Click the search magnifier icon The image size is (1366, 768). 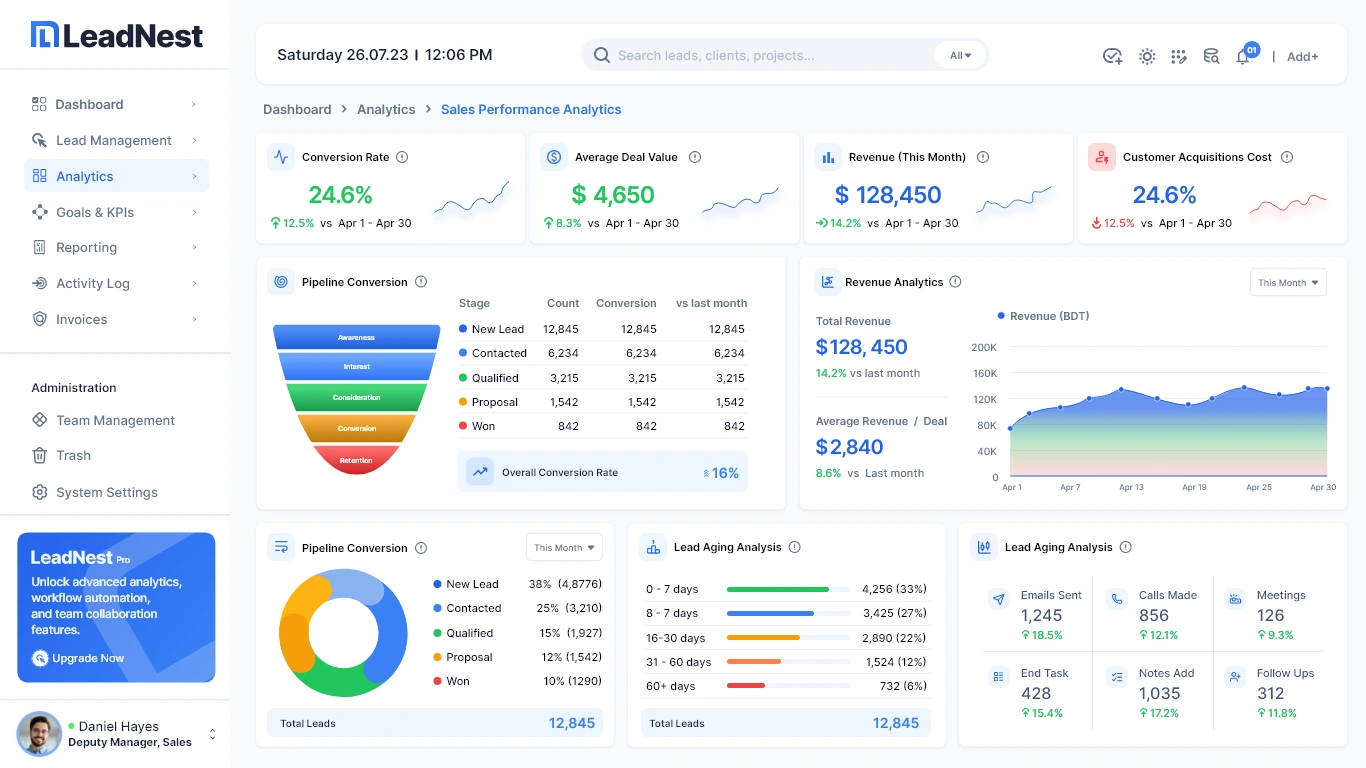[602, 55]
